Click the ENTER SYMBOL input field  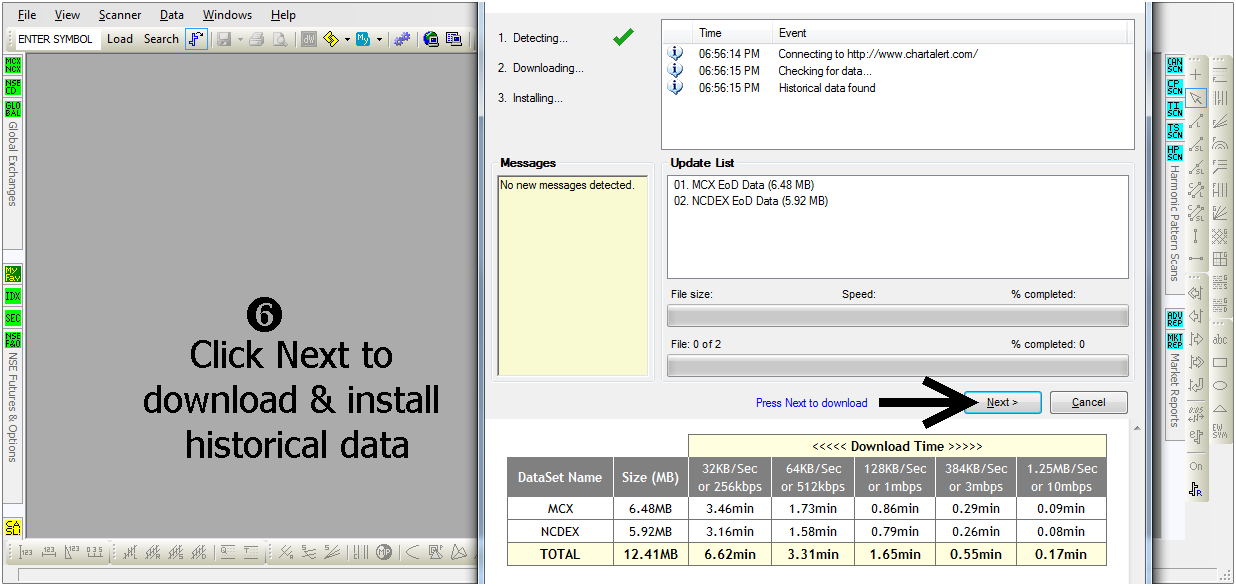coord(56,39)
